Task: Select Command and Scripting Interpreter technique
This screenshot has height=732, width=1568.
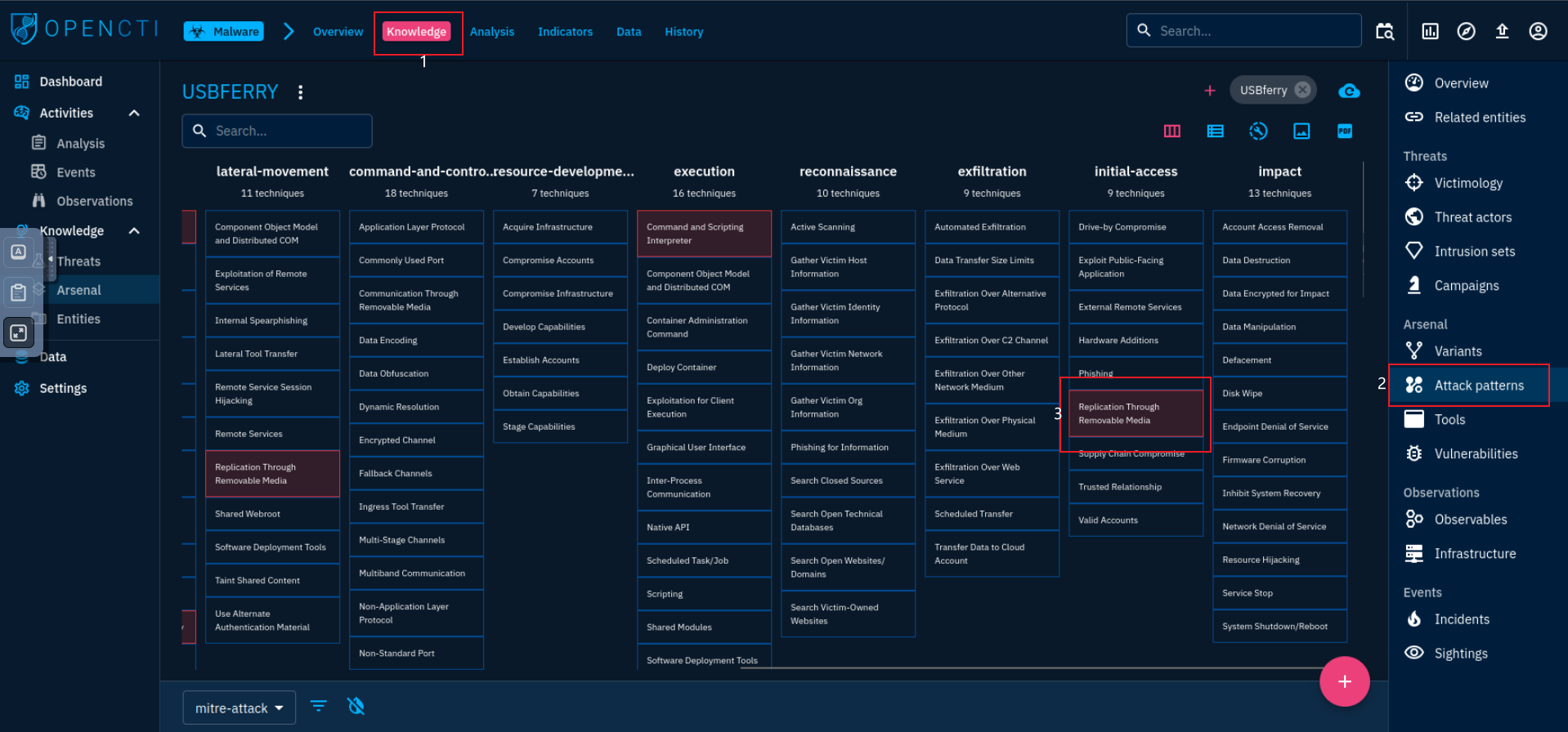Action: point(704,234)
